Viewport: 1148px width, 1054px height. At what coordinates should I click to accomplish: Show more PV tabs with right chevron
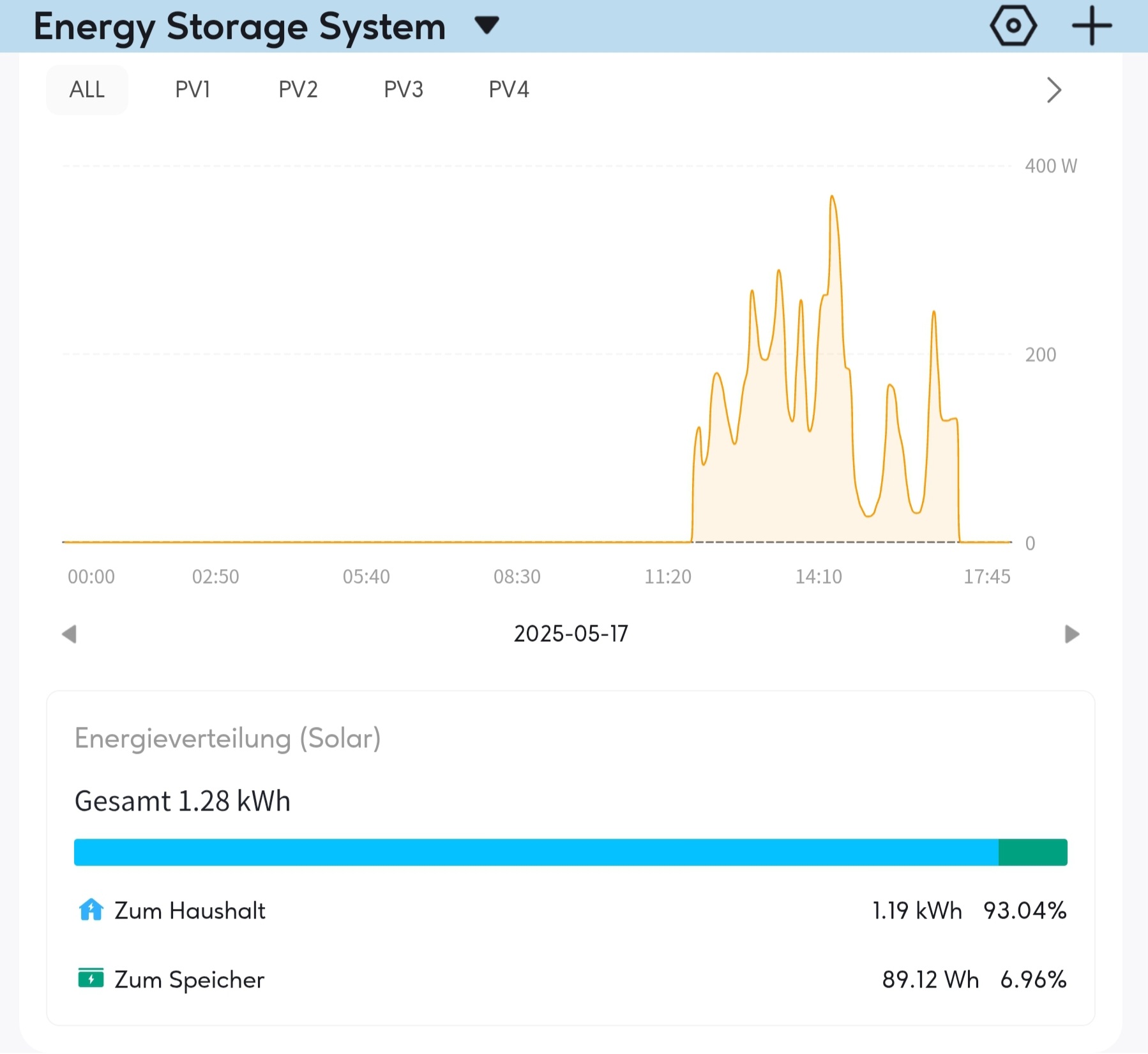click(1054, 90)
